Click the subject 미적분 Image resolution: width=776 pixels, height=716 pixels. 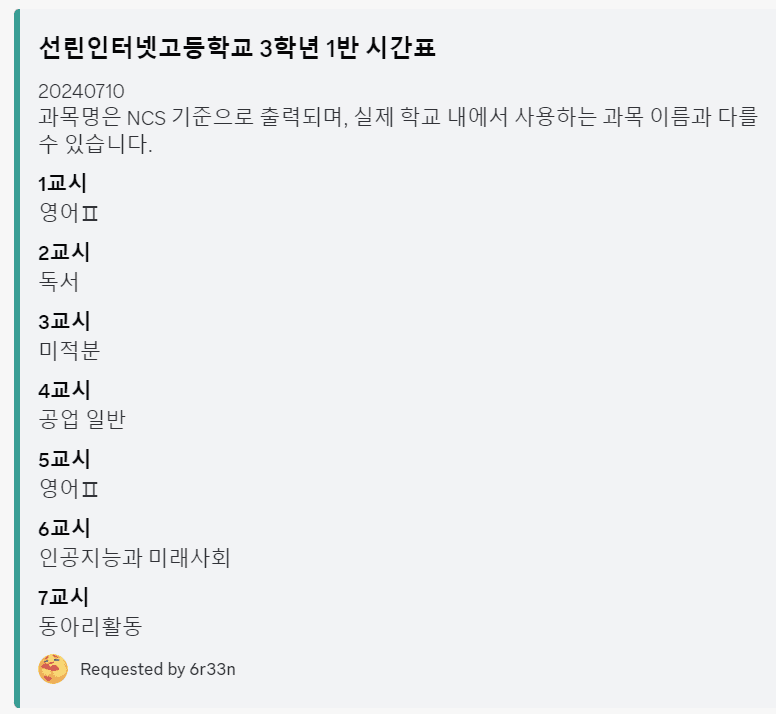[69, 351]
